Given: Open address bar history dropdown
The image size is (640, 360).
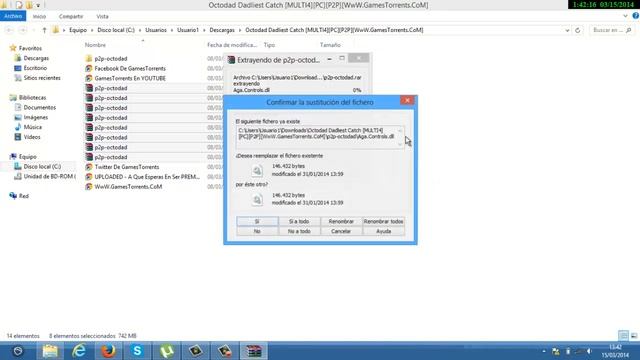Looking at the screenshot, I should [567, 30].
